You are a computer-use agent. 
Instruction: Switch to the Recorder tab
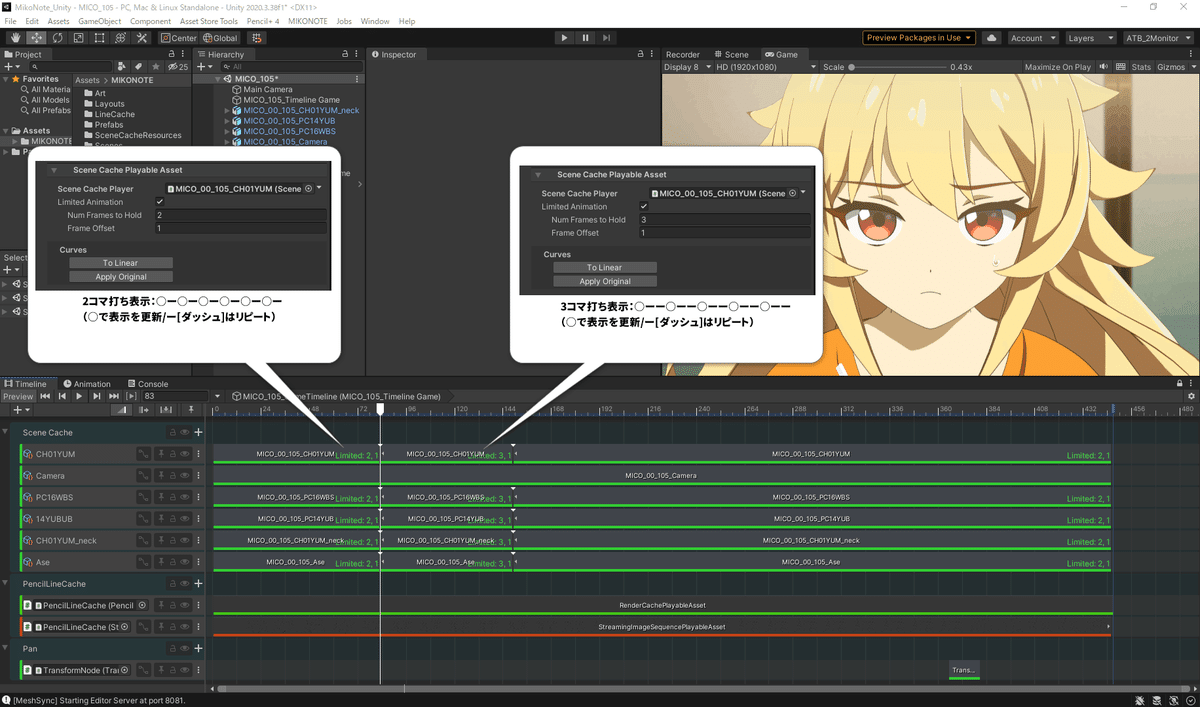pos(683,54)
